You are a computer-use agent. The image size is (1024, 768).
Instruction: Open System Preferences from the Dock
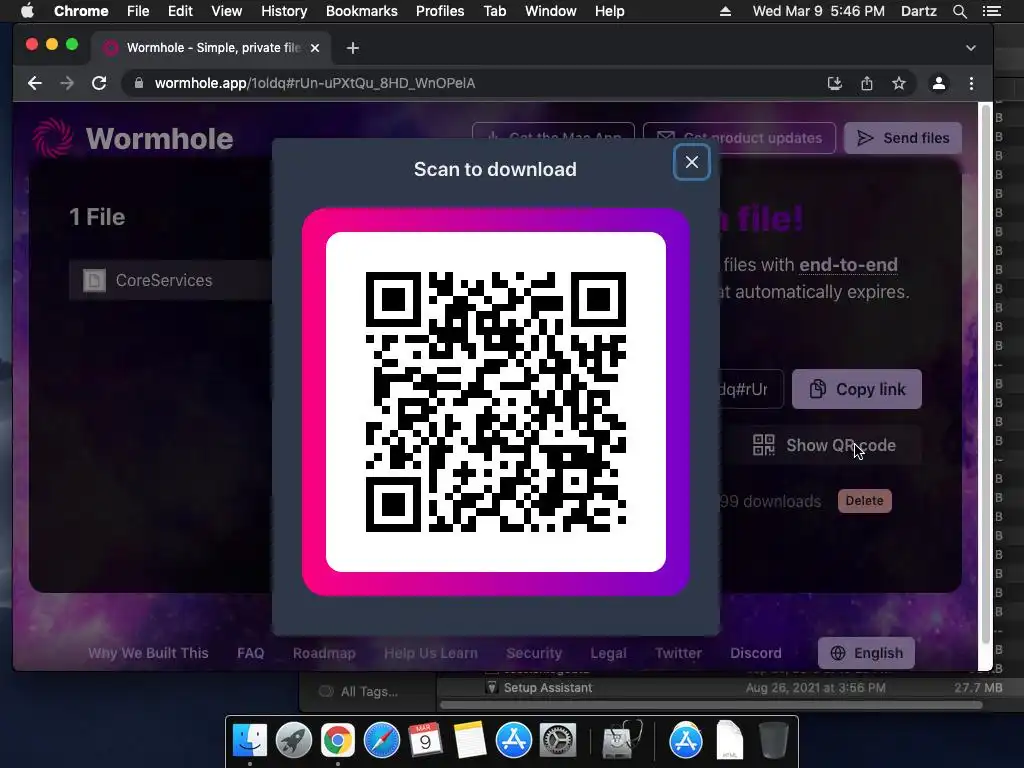557,741
